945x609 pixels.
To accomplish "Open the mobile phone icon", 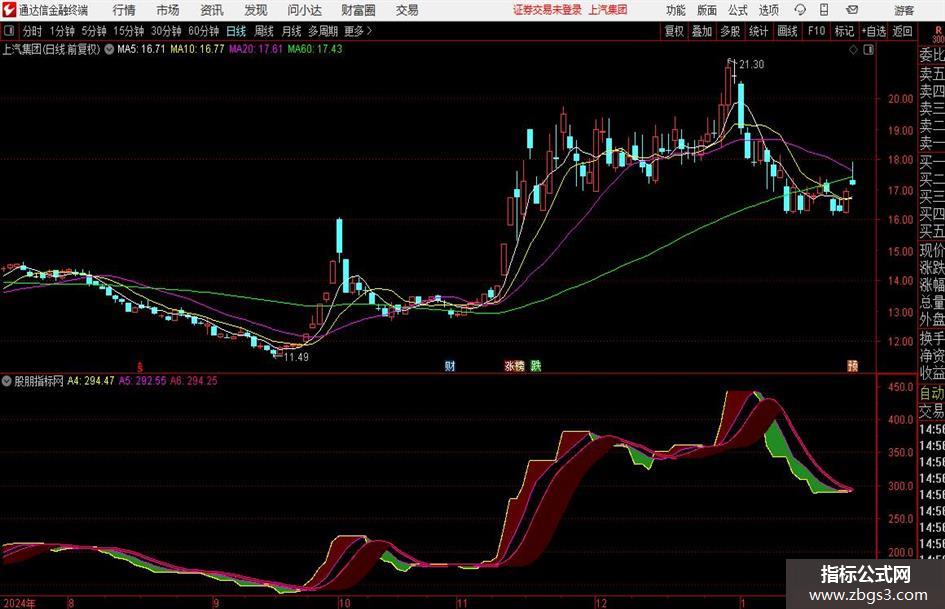I will [x=824, y=10].
